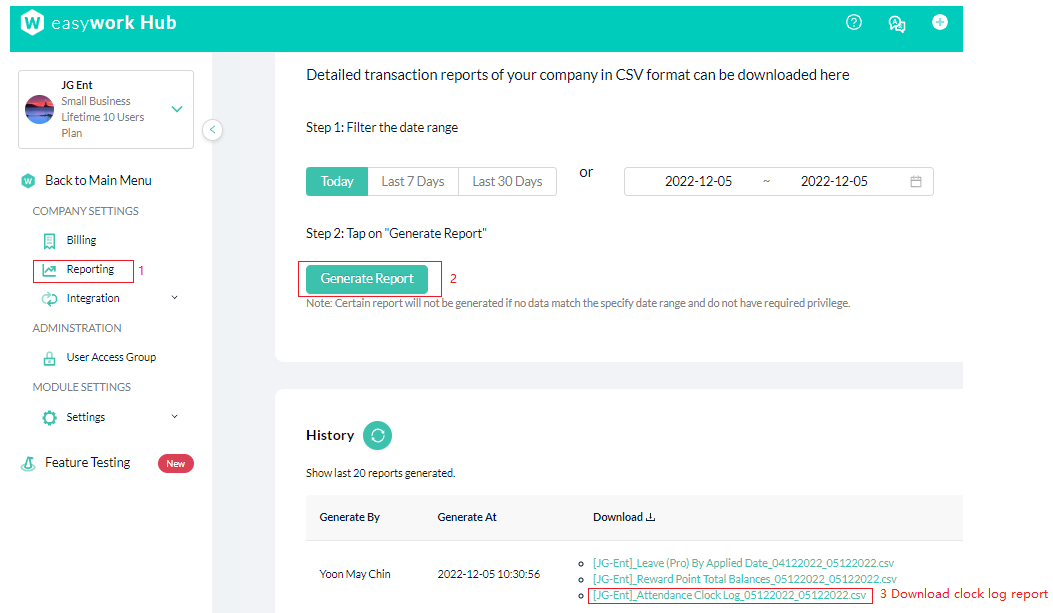This screenshot has width=1053, height=613.
Task: Click the plus add icon in header
Action: click(940, 22)
